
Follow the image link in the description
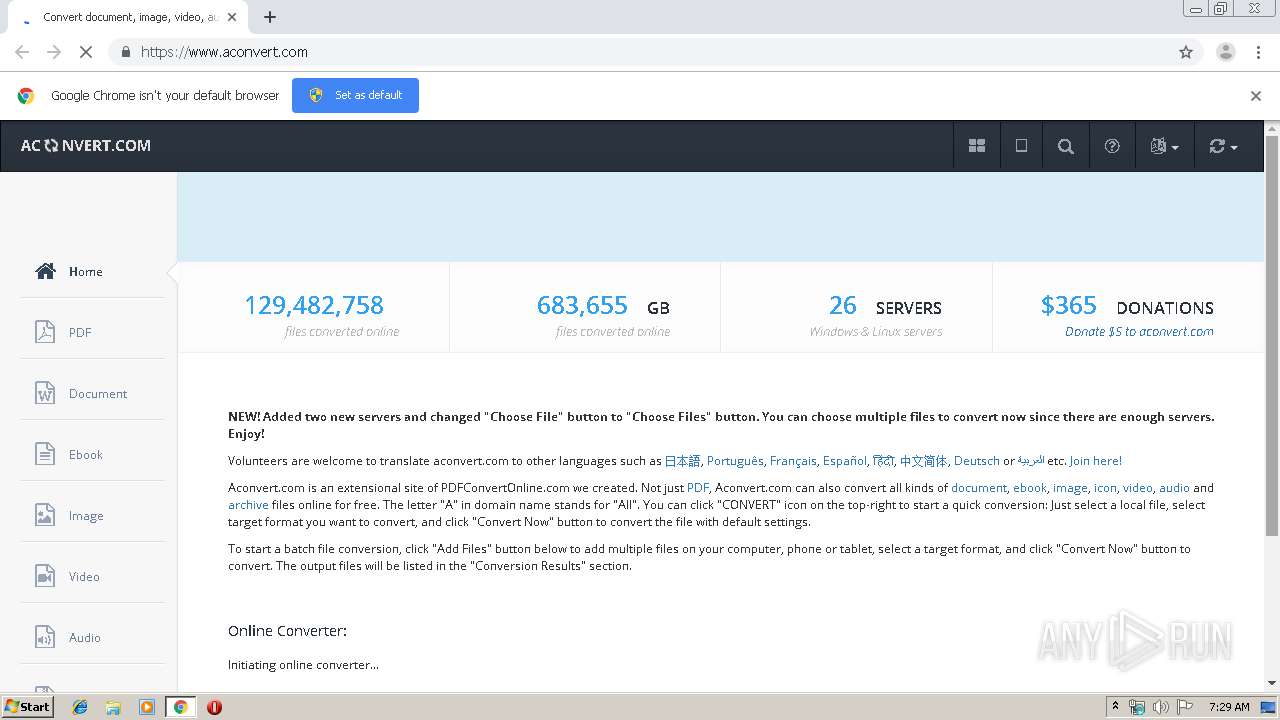[1070, 488]
